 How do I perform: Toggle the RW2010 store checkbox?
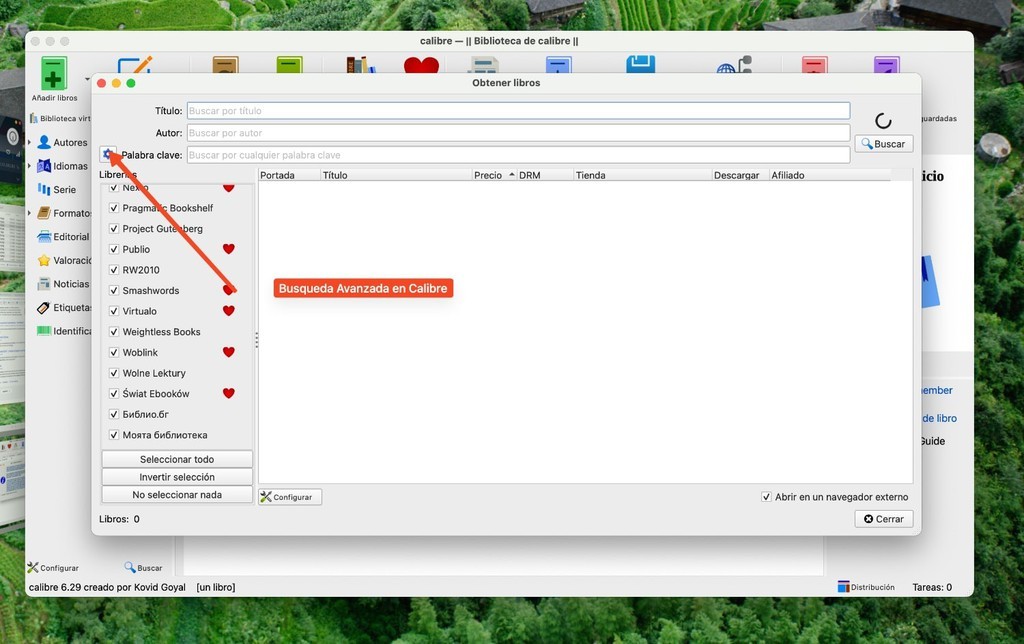pos(114,270)
